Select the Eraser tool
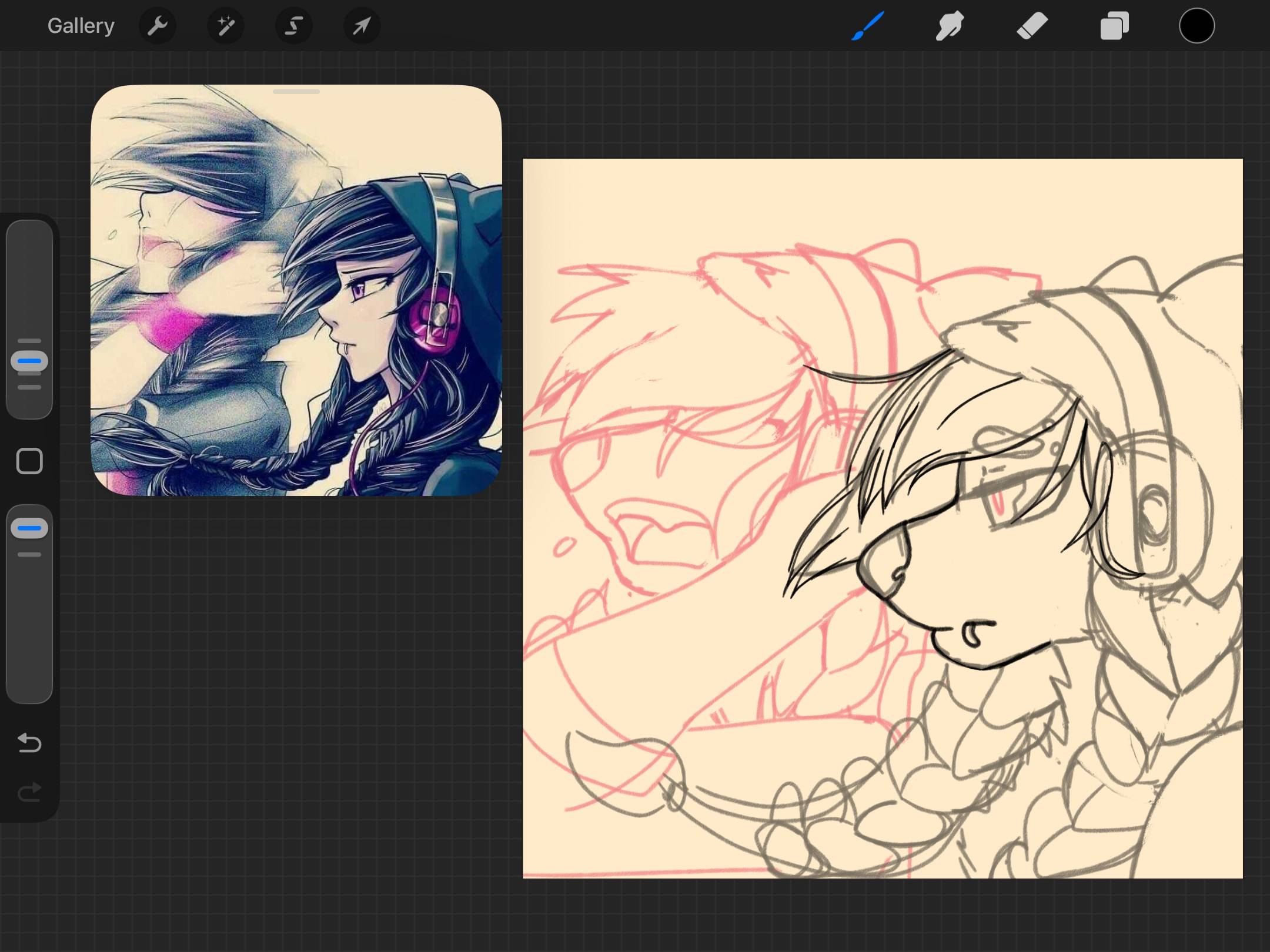This screenshot has width=1270, height=952. (x=1032, y=26)
